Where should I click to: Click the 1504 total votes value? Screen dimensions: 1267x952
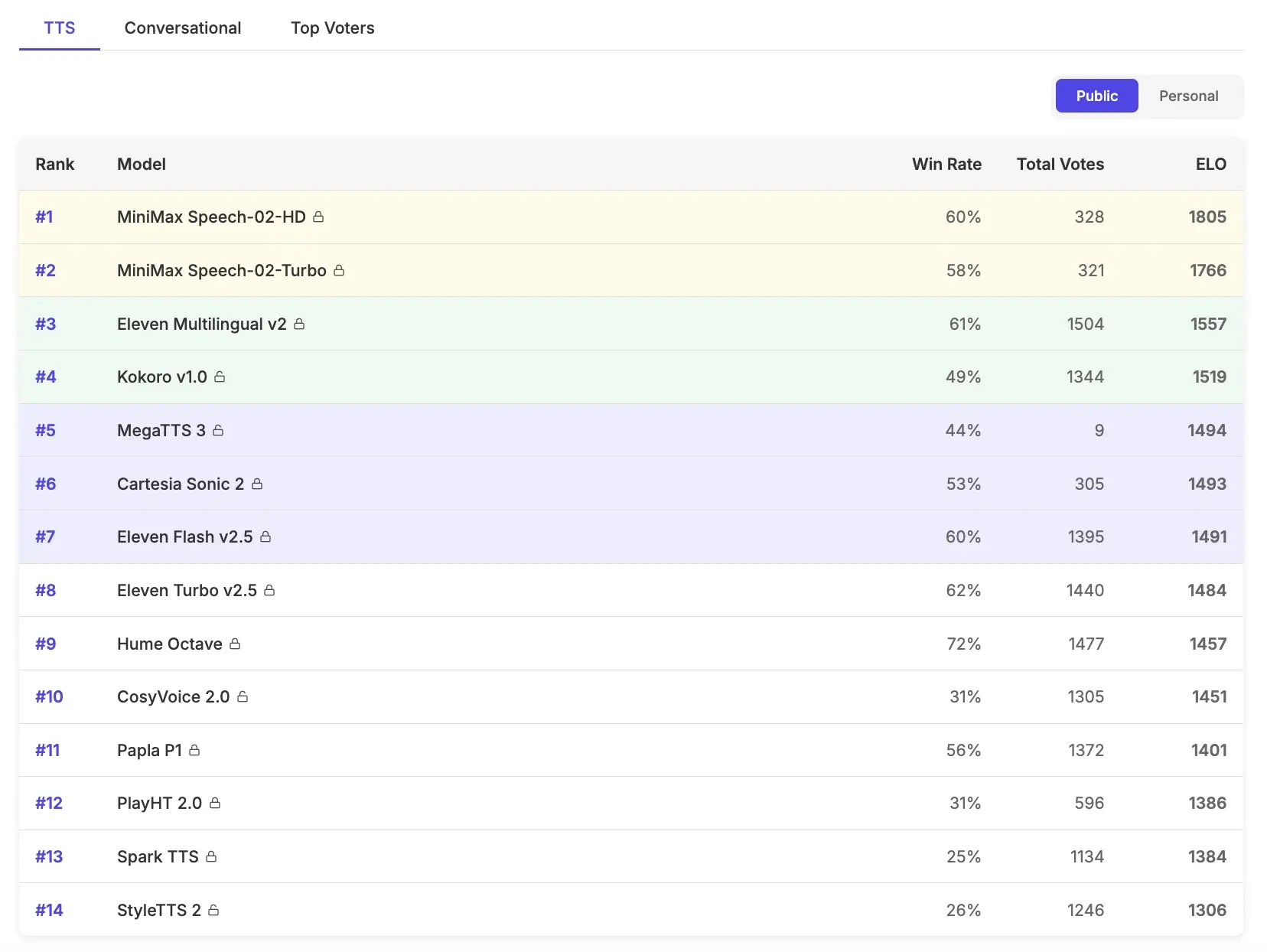tap(1086, 324)
